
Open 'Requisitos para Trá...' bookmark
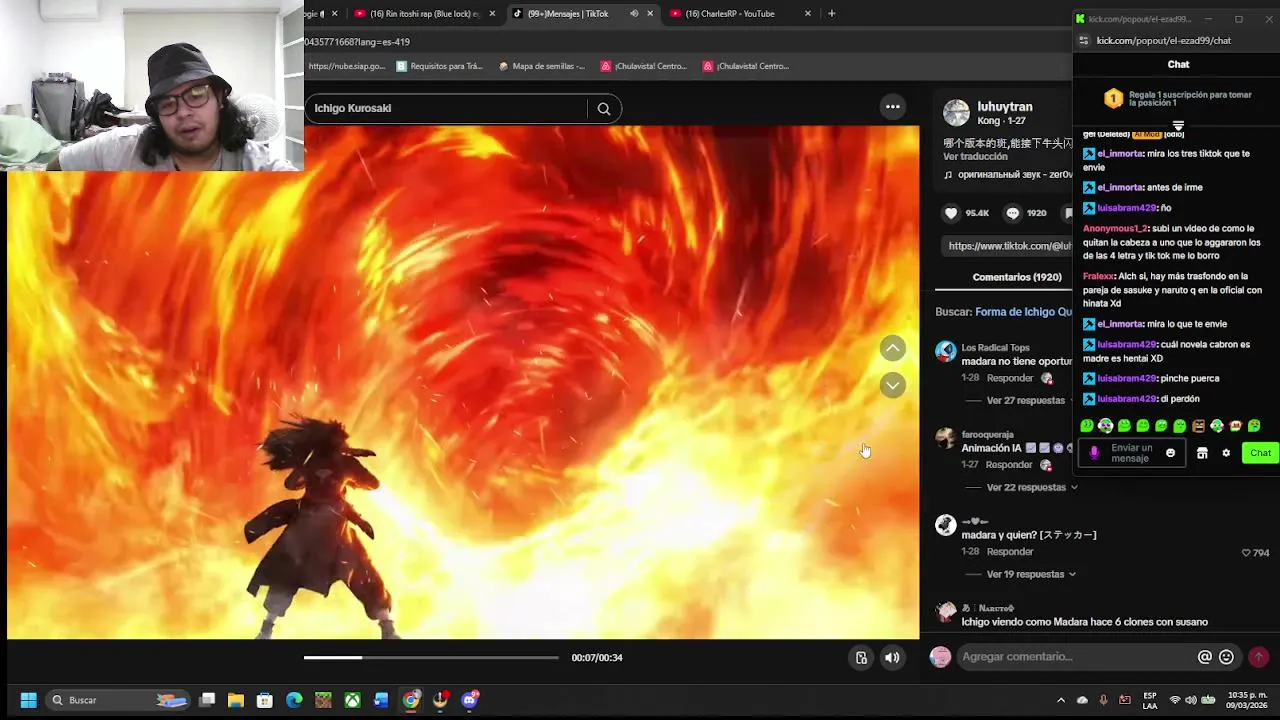pos(439,66)
